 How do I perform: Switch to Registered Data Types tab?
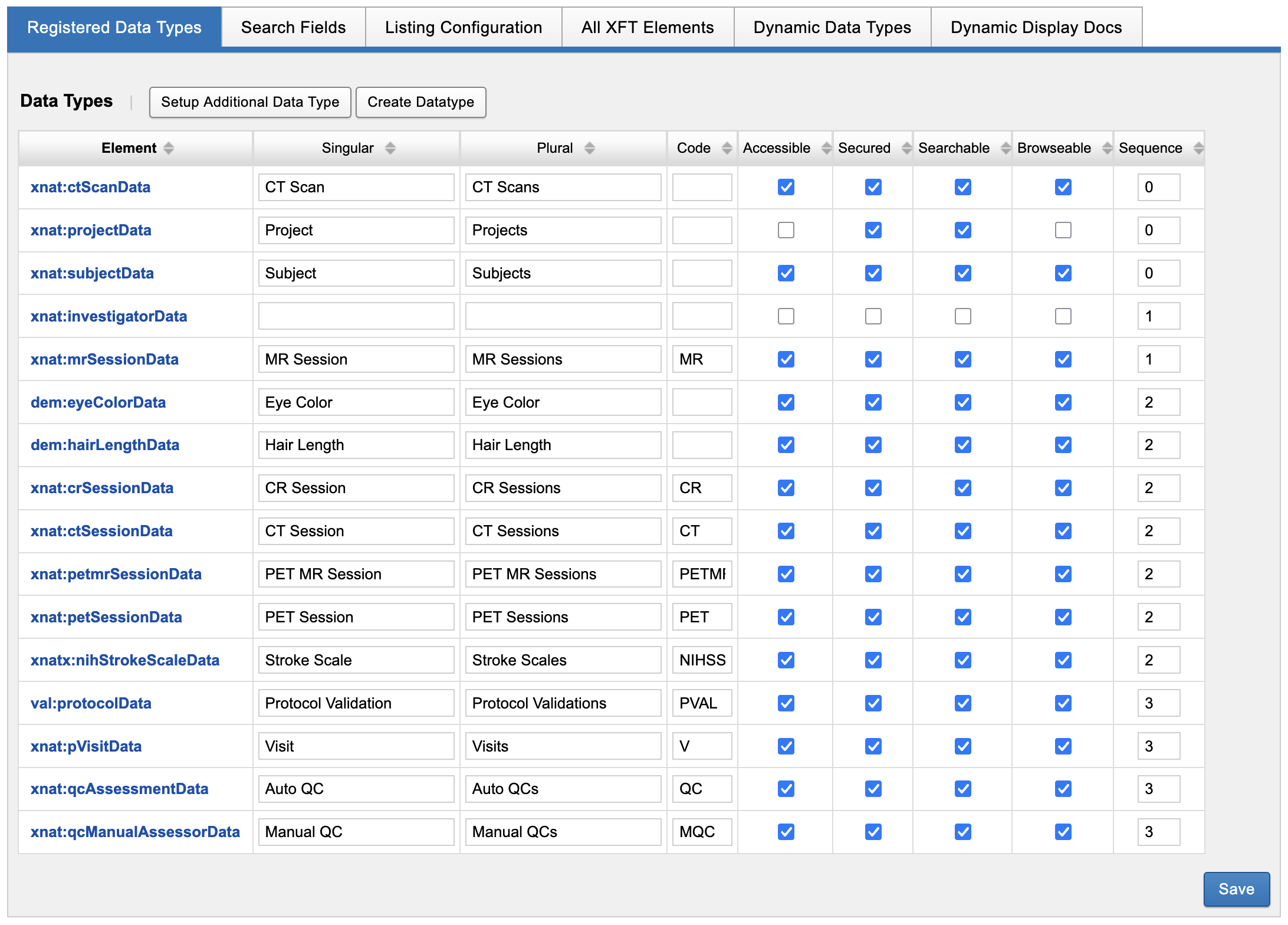(x=114, y=27)
